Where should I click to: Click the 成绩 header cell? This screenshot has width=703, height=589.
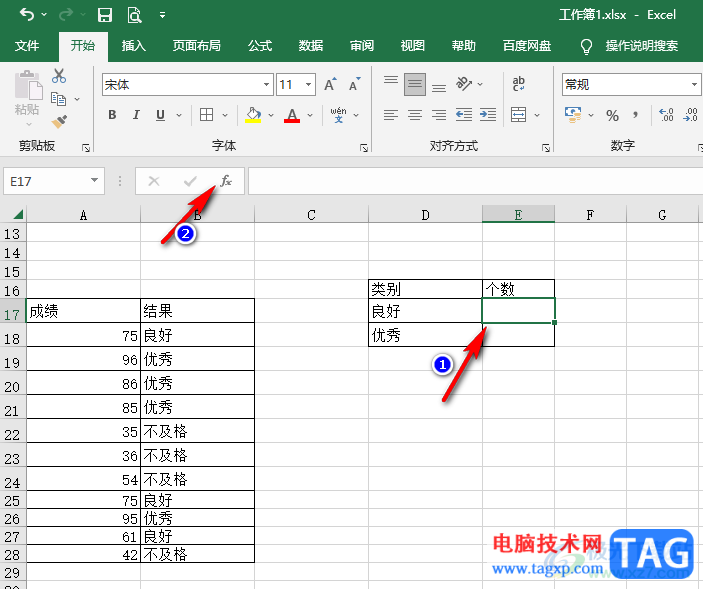pyautogui.click(x=83, y=311)
